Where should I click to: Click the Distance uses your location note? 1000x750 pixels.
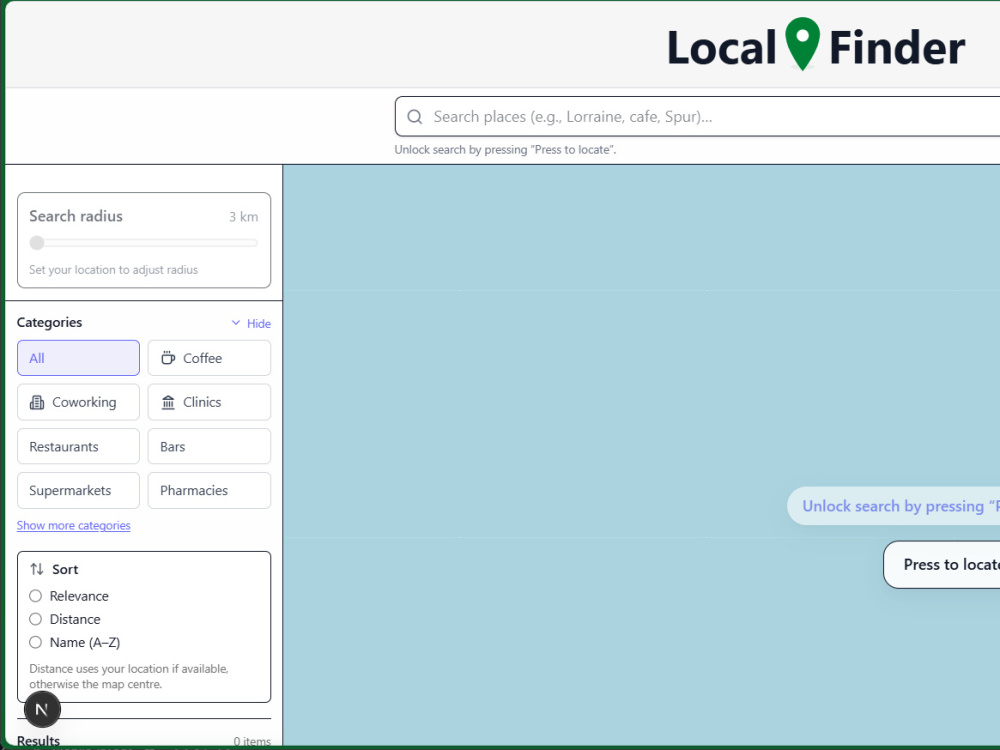click(129, 676)
